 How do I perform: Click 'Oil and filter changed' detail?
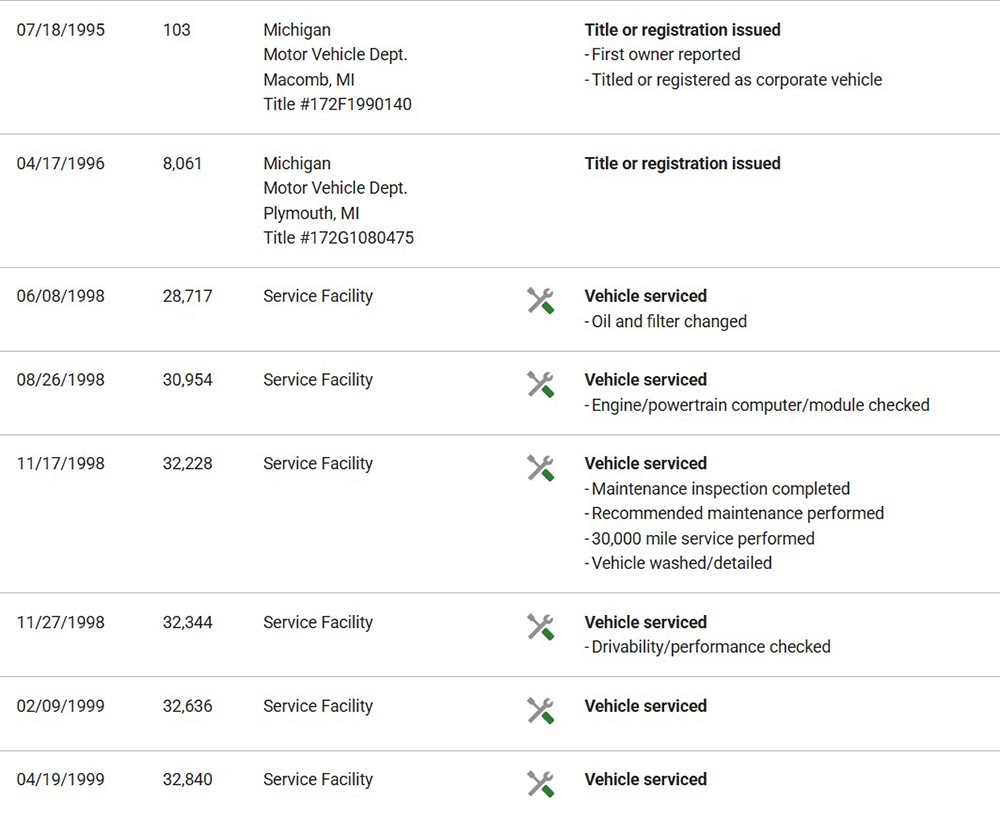(668, 321)
